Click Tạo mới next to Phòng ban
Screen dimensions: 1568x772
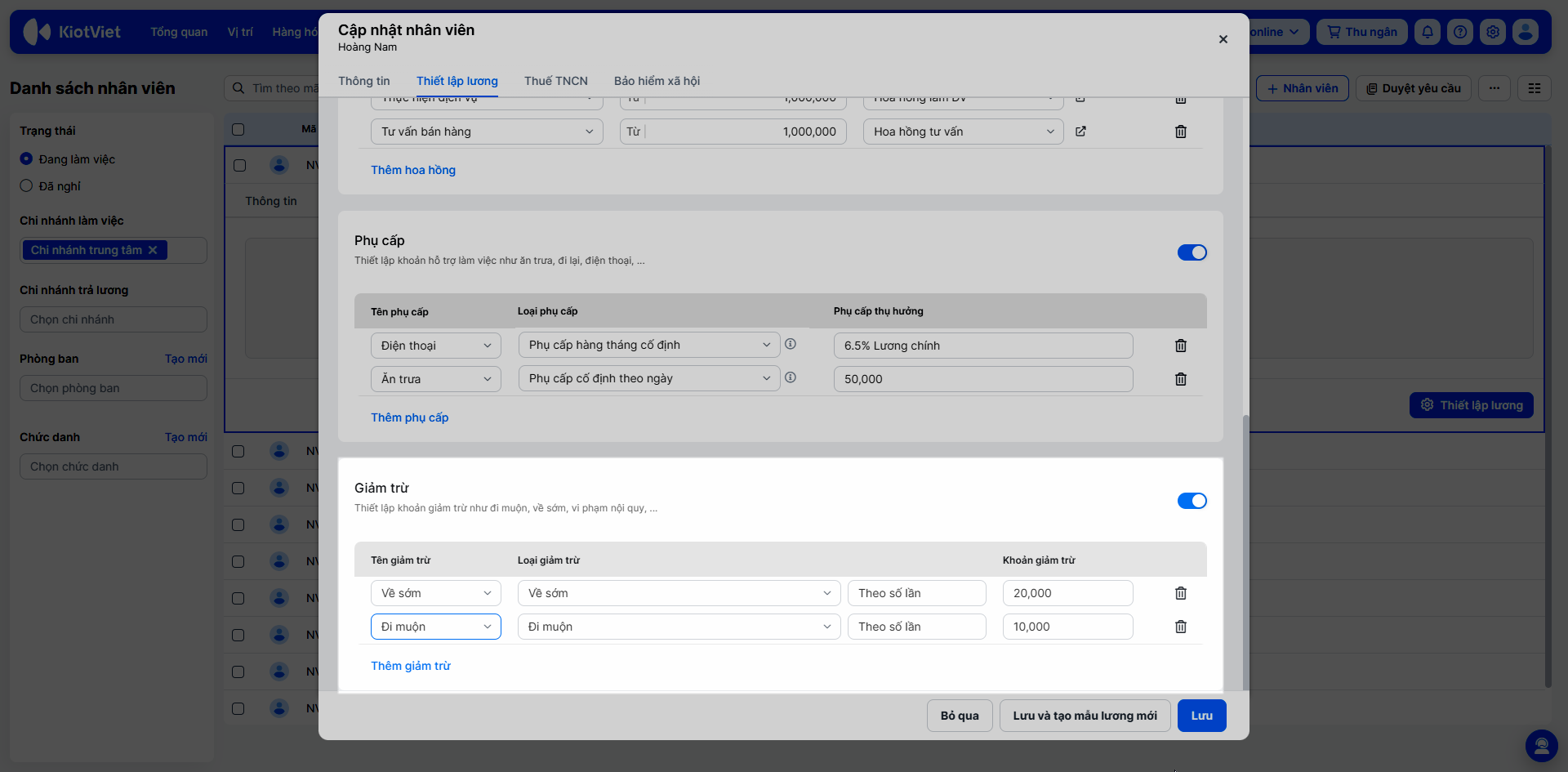(186, 359)
